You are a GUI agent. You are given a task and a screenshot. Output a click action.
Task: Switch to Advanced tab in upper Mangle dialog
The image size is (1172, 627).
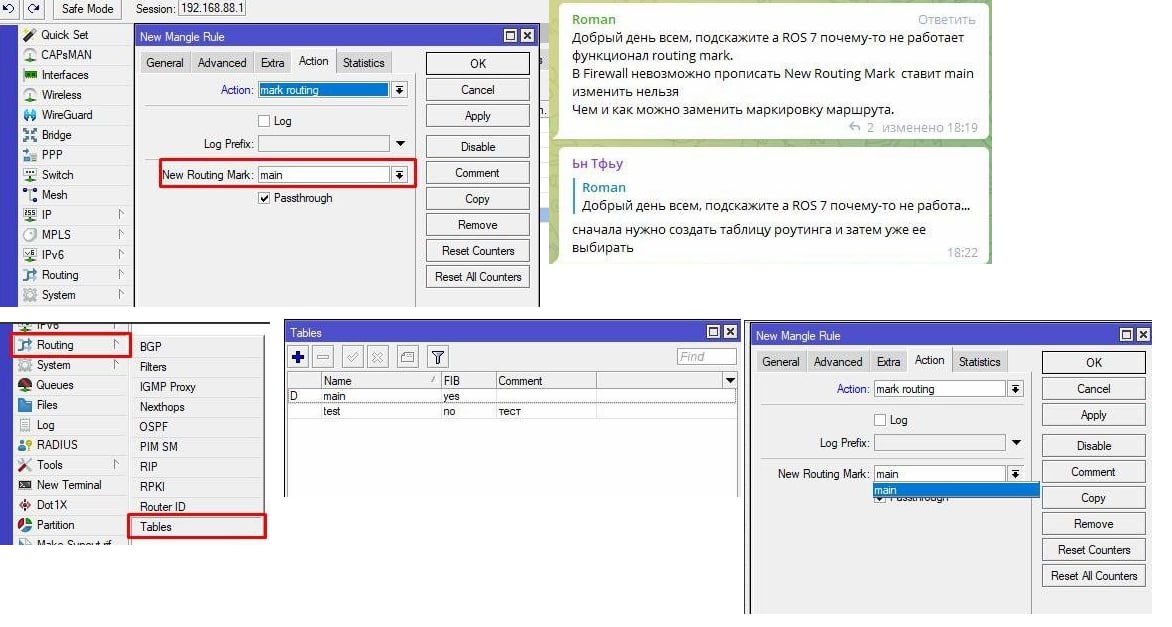[x=222, y=63]
